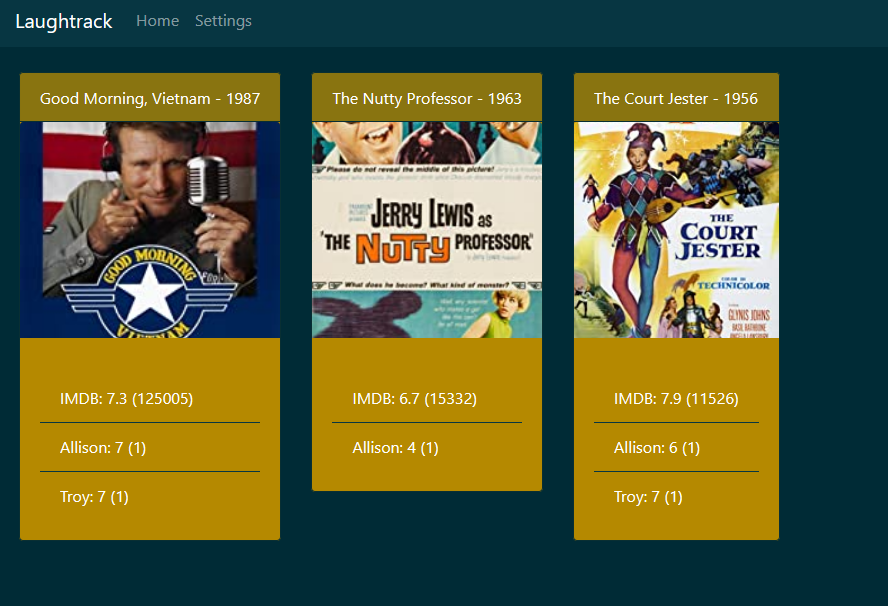Select IMDB: 7.3 (125005) rating row
The image size is (888, 606).
click(x=150, y=399)
